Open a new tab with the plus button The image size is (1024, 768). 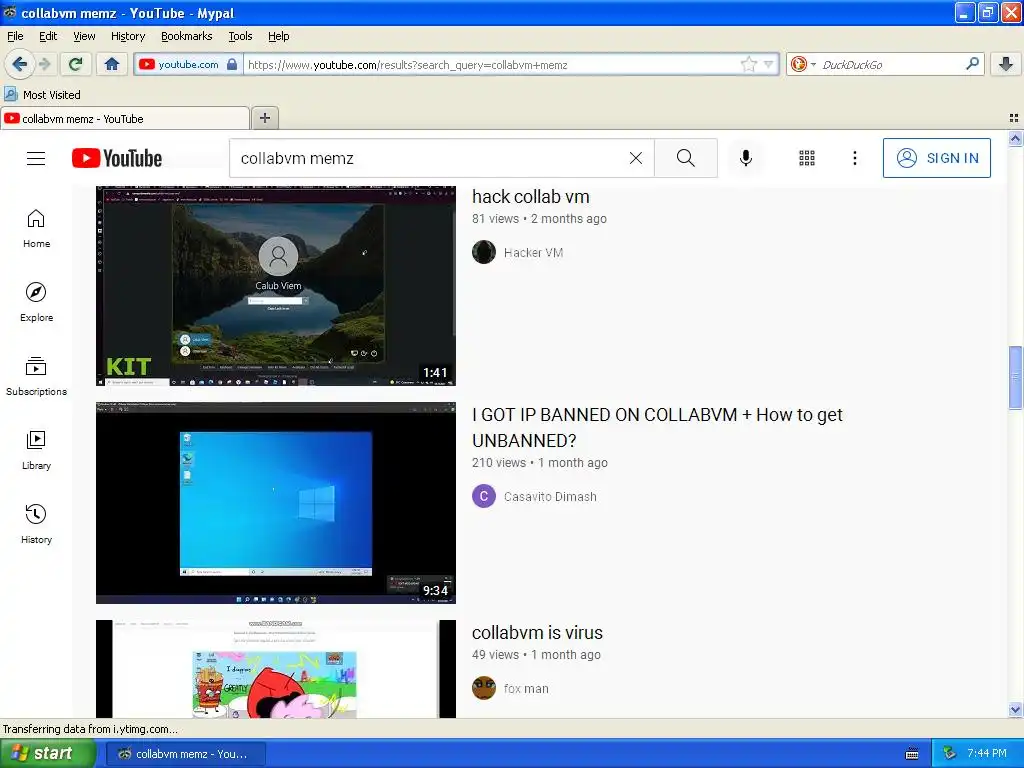click(264, 118)
